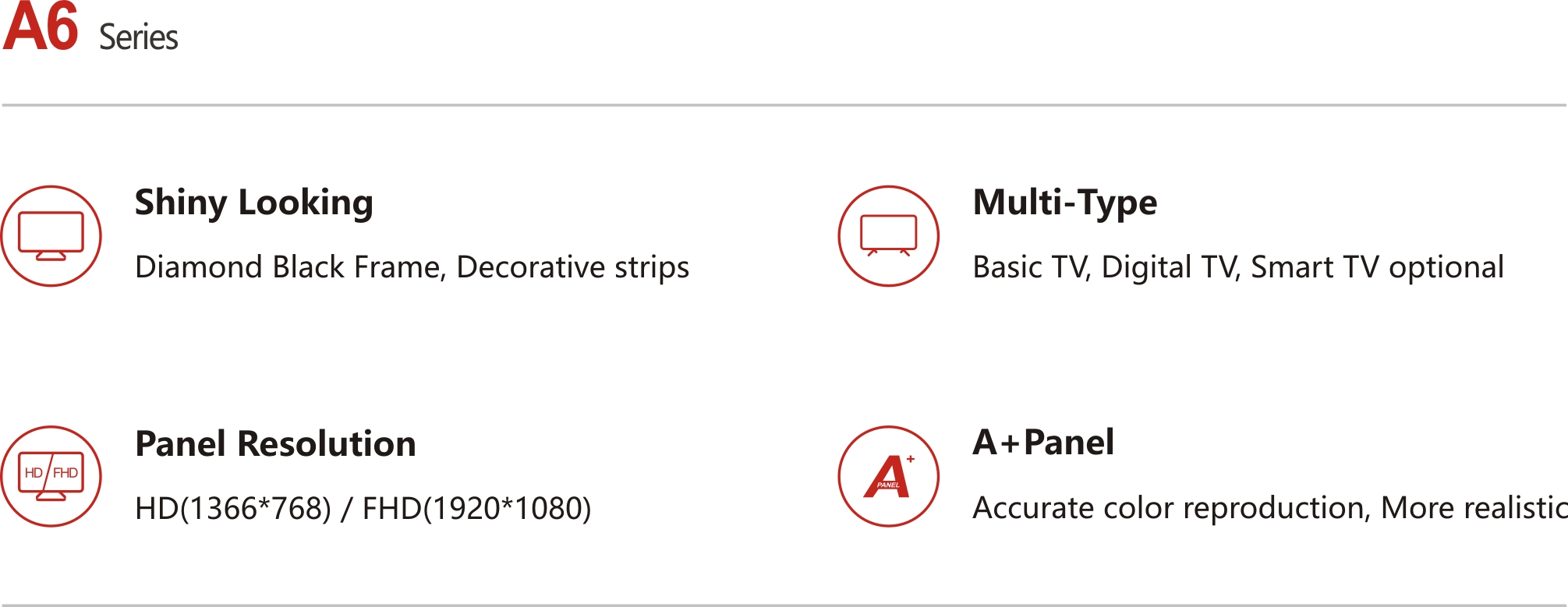Click the red A6 logo text
Screen dimensions: 1568x607
(41, 27)
